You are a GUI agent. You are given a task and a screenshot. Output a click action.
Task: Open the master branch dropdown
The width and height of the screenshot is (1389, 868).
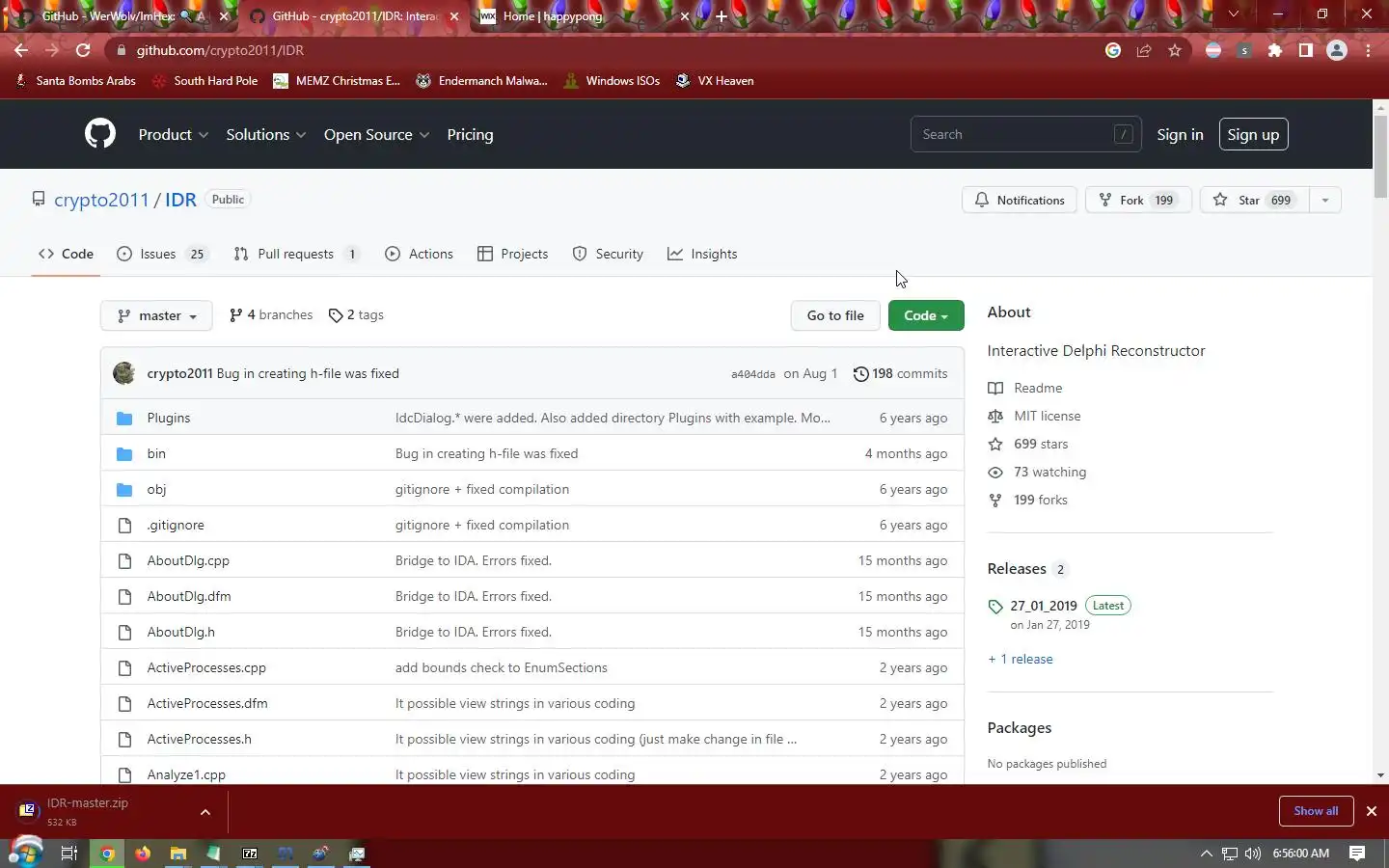coord(156,315)
